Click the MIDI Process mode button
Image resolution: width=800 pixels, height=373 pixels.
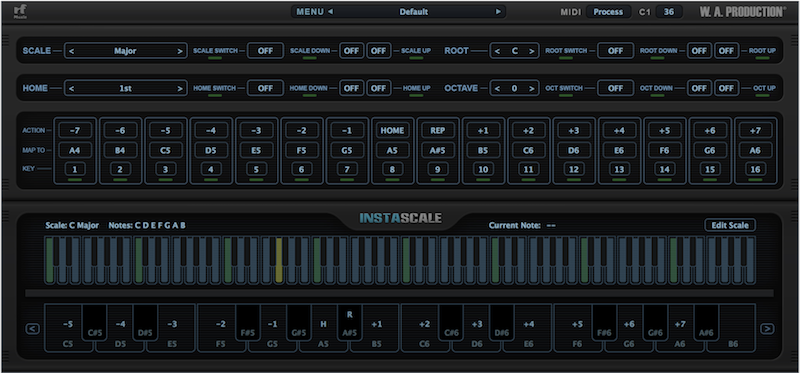pos(608,12)
